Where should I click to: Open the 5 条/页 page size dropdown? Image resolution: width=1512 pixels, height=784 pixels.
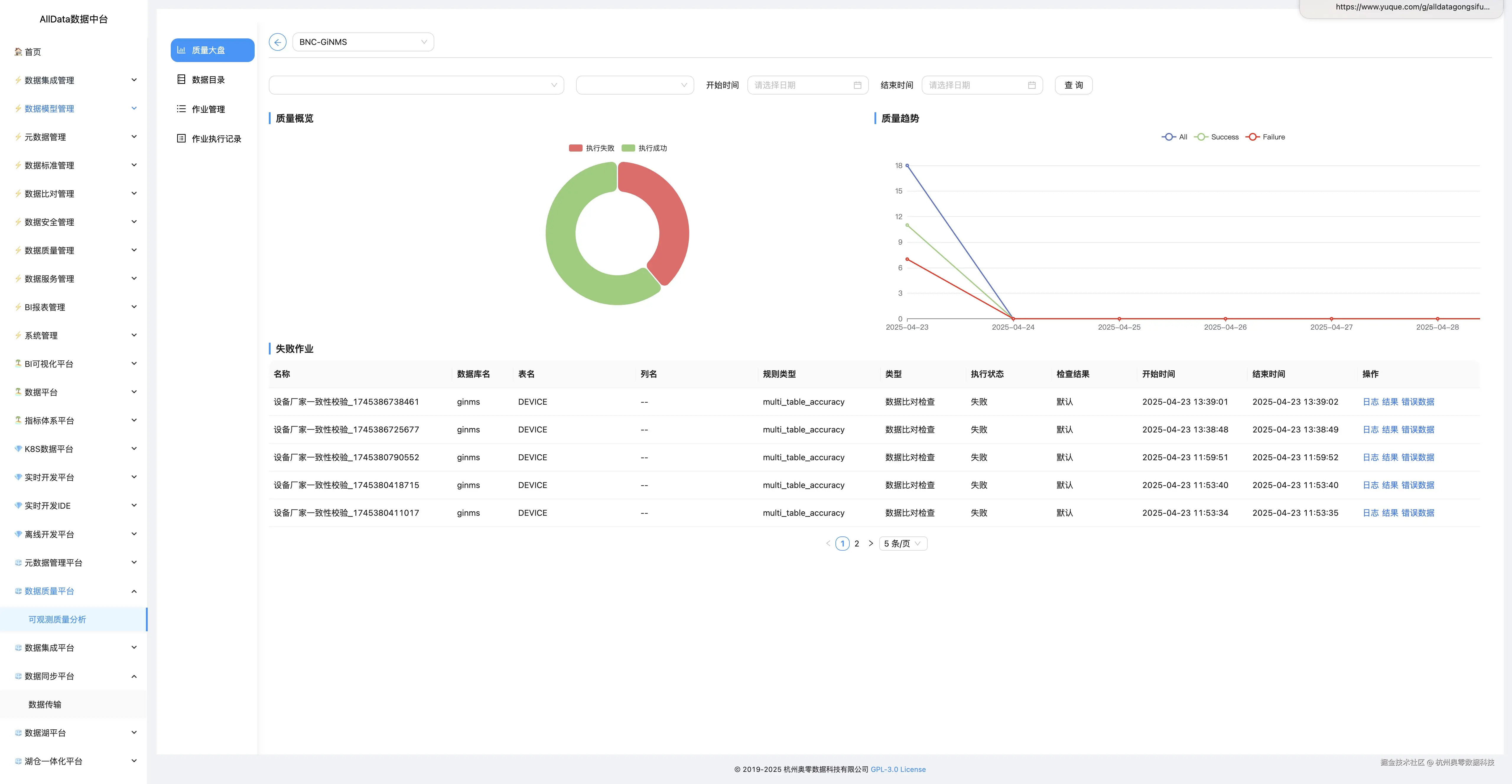pos(903,544)
